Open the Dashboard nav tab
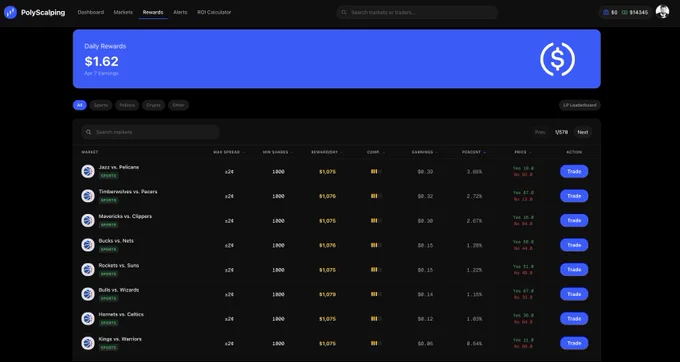The height and width of the screenshot is (362, 680). [91, 13]
